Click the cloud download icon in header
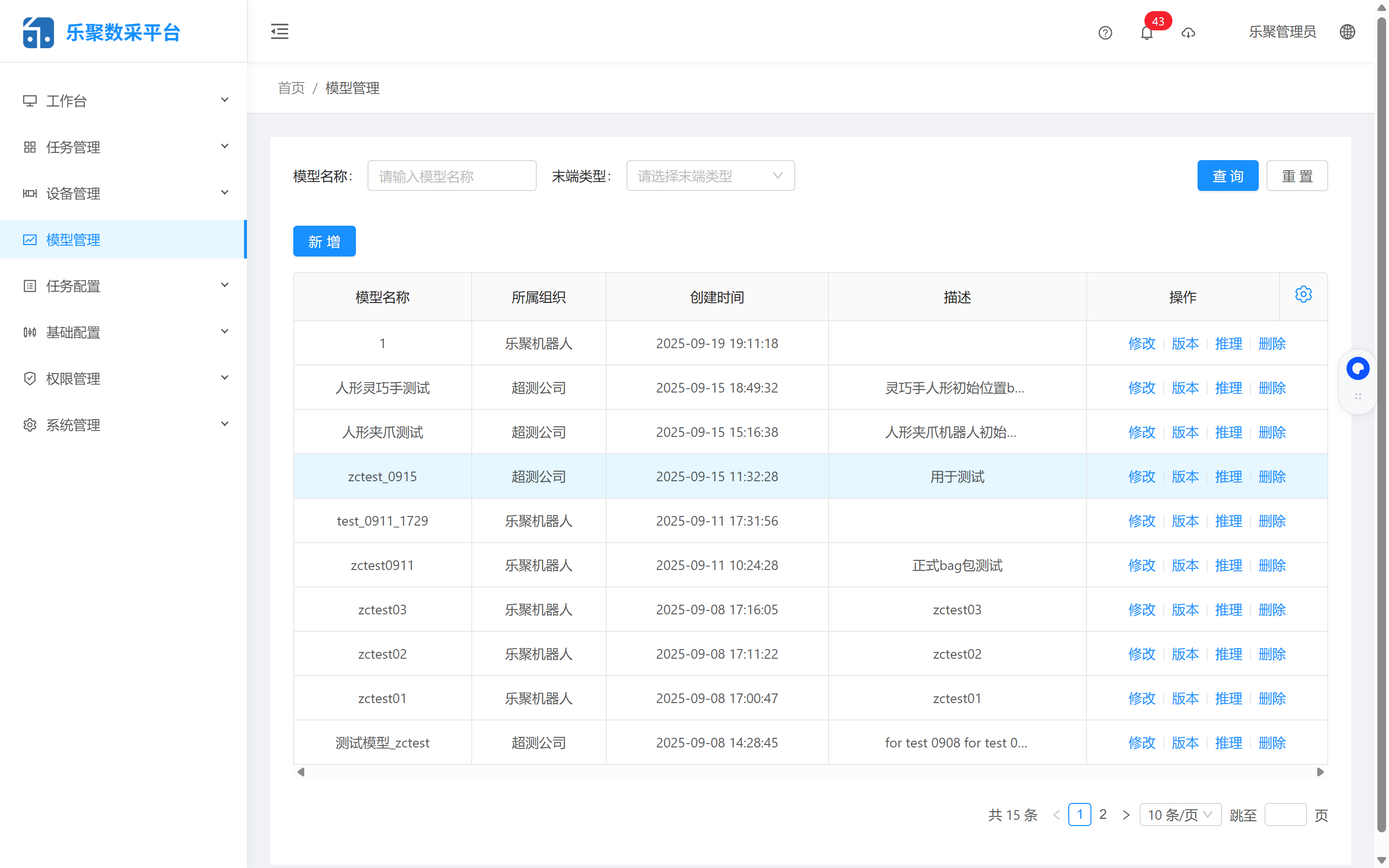 point(1189,33)
